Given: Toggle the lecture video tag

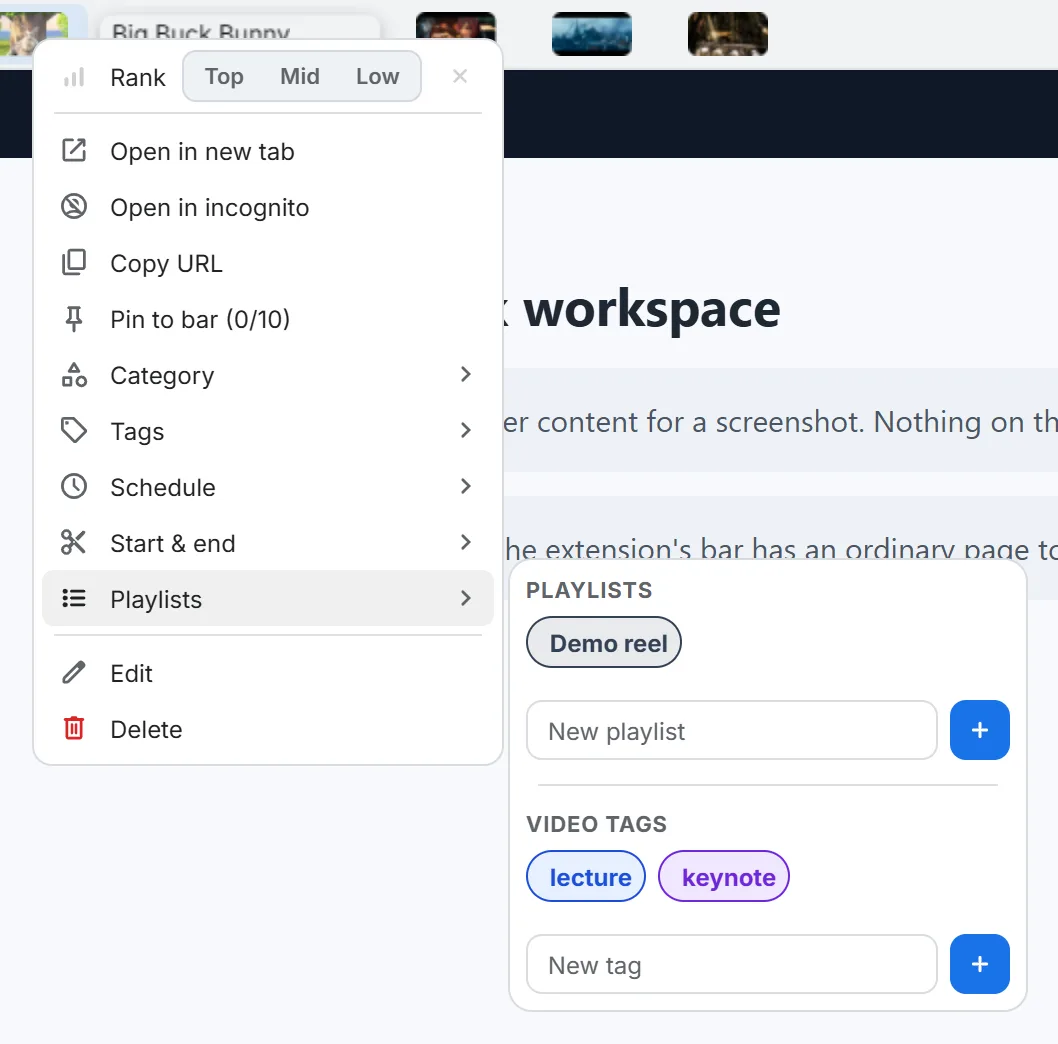Looking at the screenshot, I should coord(586,877).
